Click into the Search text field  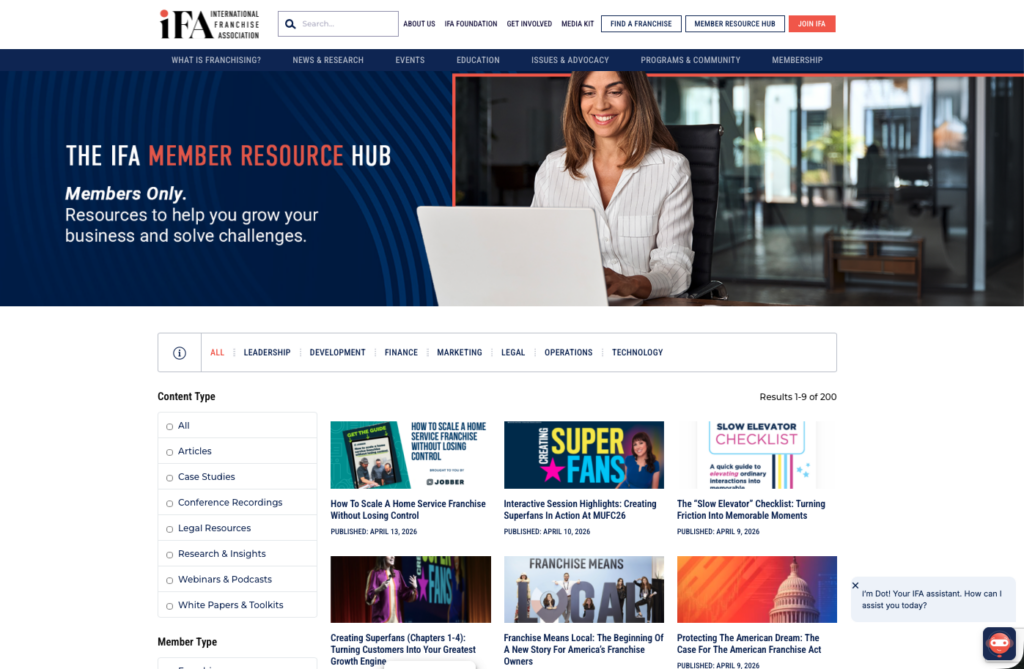346,24
